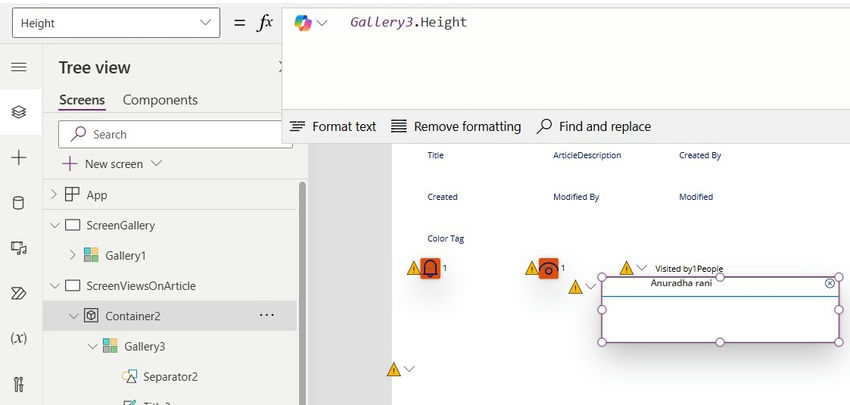Click the warning icon beside the bell
The height and width of the screenshot is (405, 850).
(x=414, y=268)
